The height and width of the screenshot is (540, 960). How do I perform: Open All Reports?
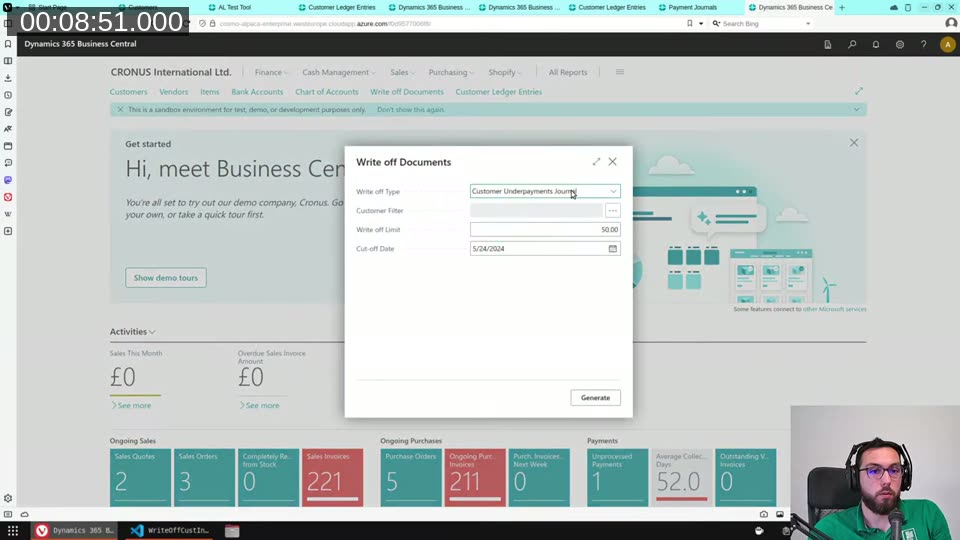coord(568,72)
